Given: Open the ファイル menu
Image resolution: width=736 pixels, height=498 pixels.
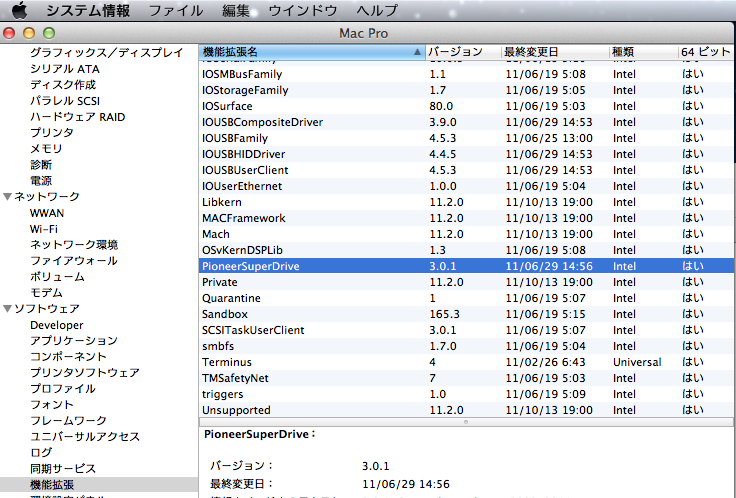Looking at the screenshot, I should point(176,10).
